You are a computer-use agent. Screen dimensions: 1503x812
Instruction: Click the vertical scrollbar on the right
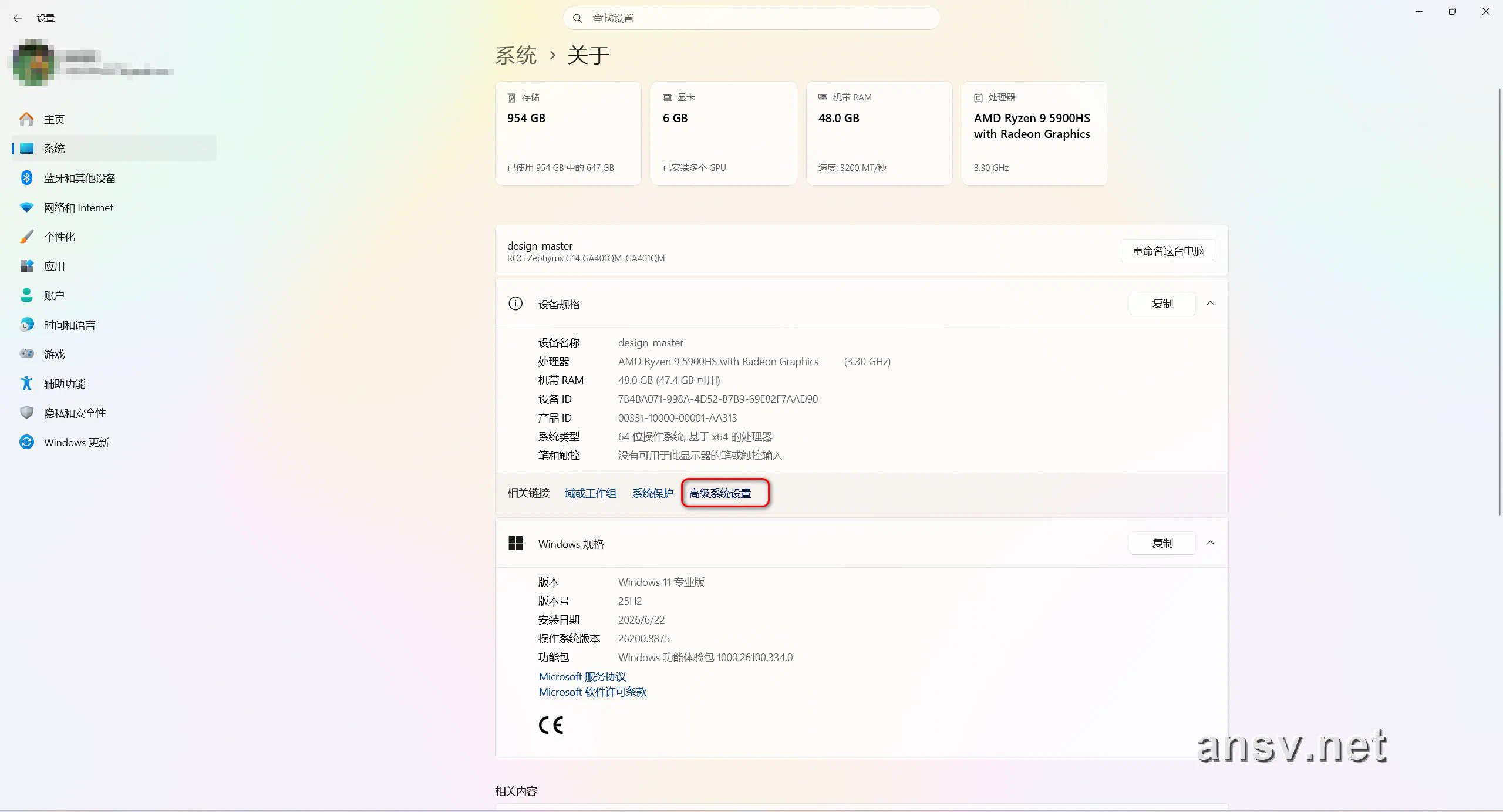(x=1499, y=302)
